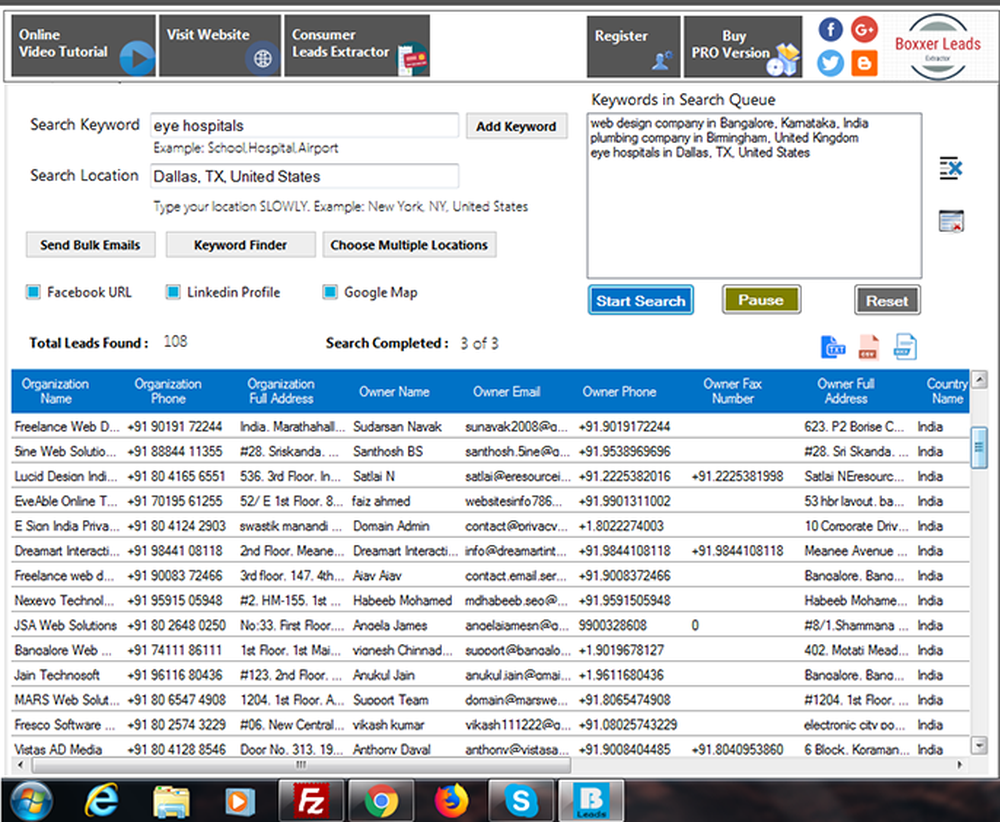Export leads to CSV file icon
Viewport: 1000px width, 822px height.
click(868, 347)
